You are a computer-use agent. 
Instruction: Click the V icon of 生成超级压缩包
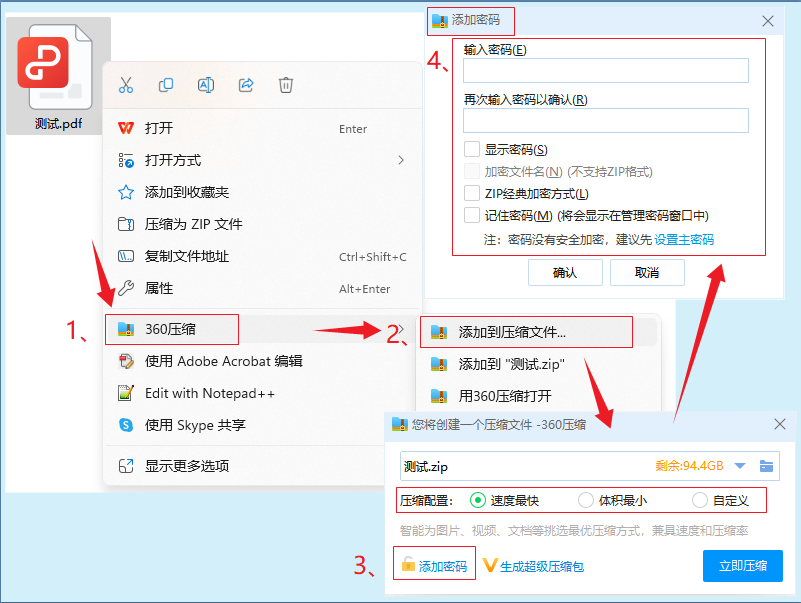pos(490,565)
